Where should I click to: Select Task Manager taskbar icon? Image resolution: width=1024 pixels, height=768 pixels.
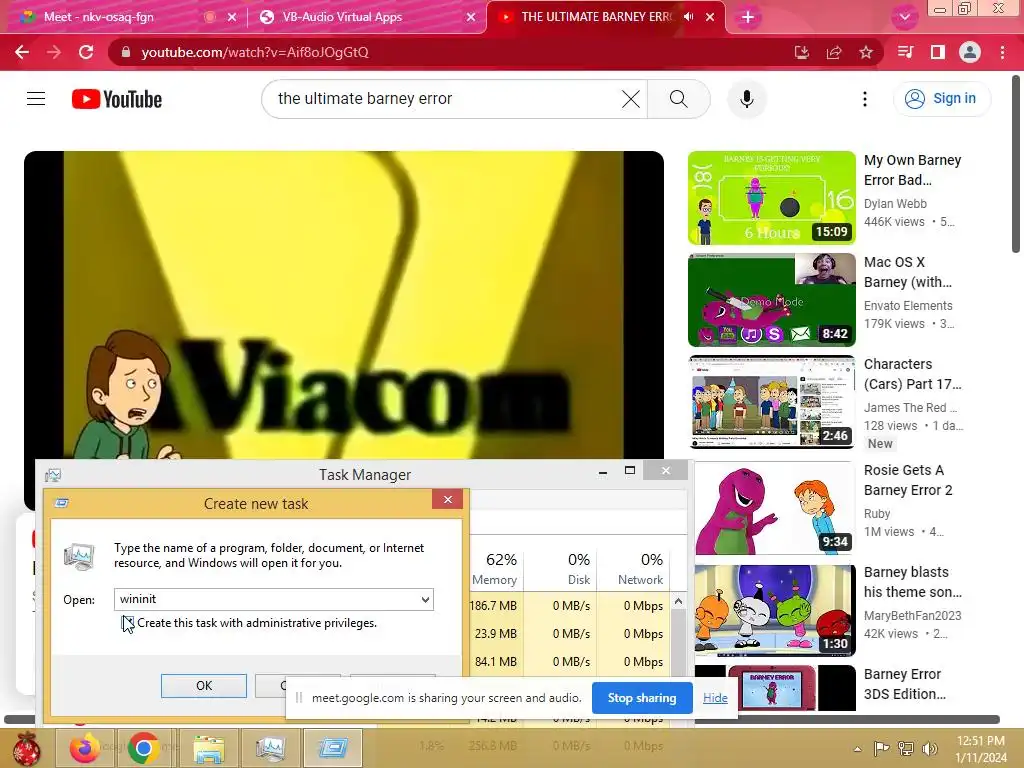tap(270, 748)
